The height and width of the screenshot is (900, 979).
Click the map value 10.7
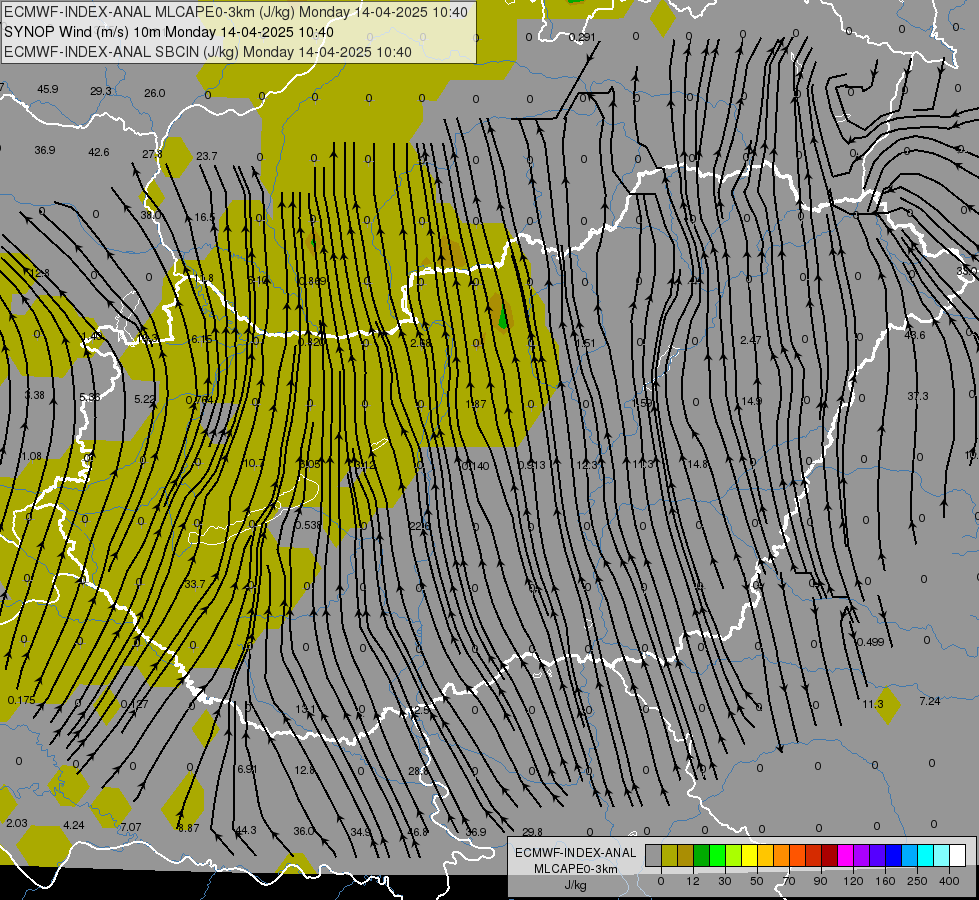pos(253,463)
